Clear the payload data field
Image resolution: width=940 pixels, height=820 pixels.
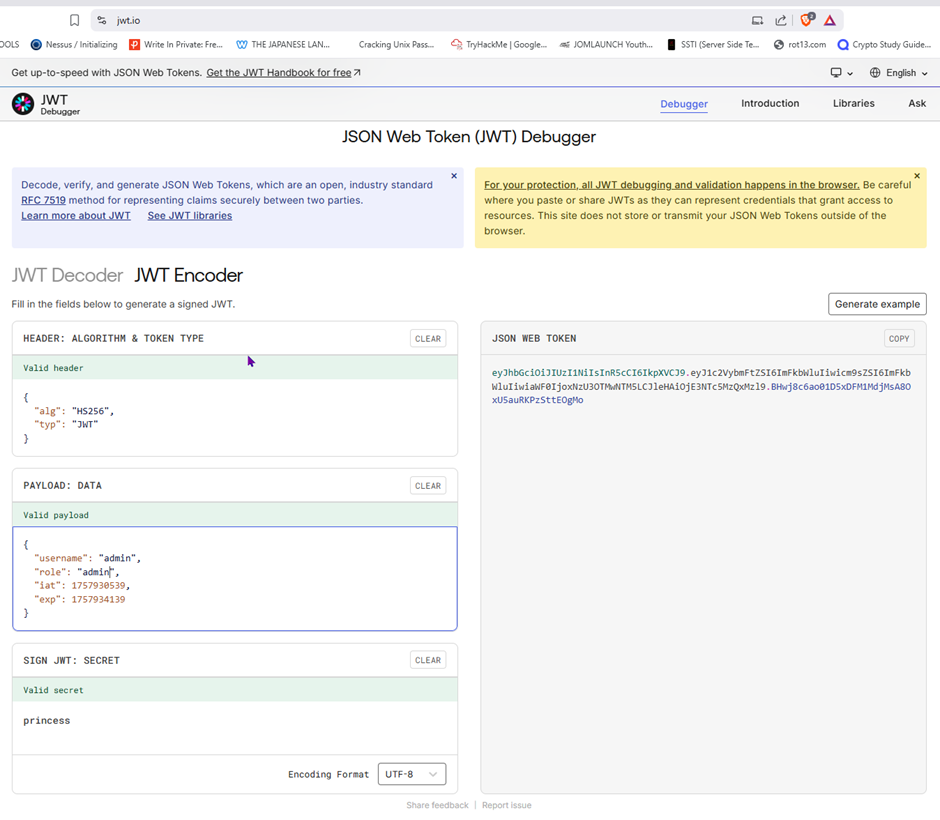(x=428, y=486)
